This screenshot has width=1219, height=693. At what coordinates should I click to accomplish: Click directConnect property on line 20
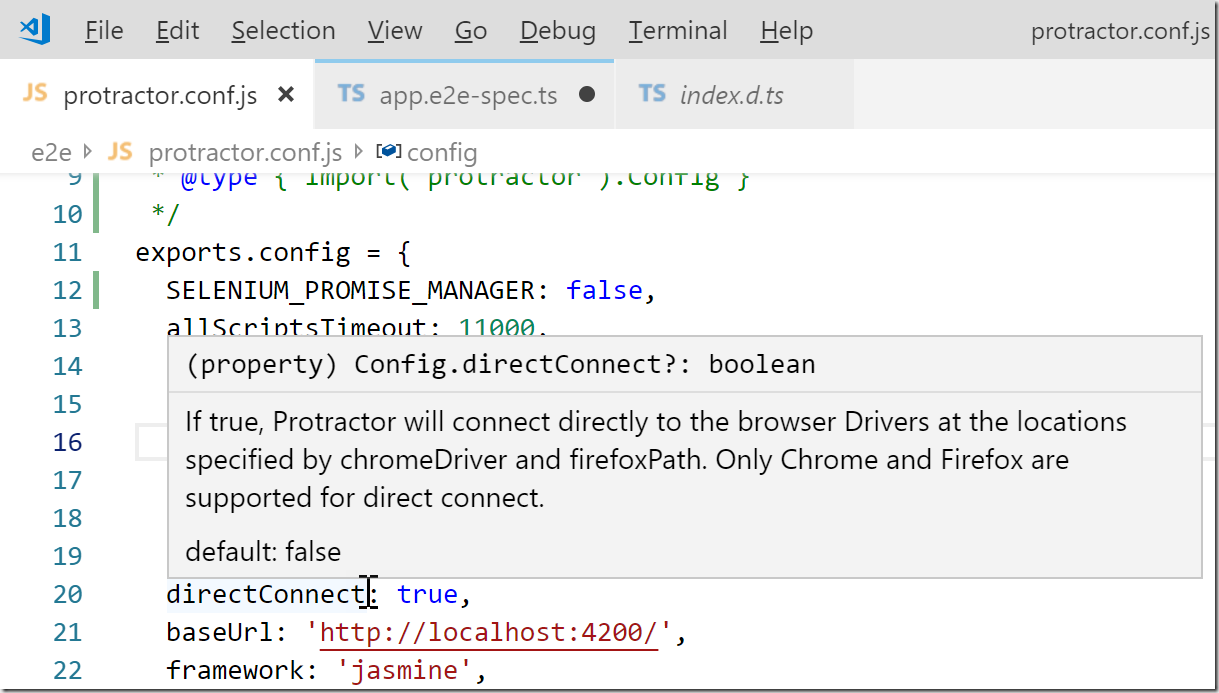(265, 594)
